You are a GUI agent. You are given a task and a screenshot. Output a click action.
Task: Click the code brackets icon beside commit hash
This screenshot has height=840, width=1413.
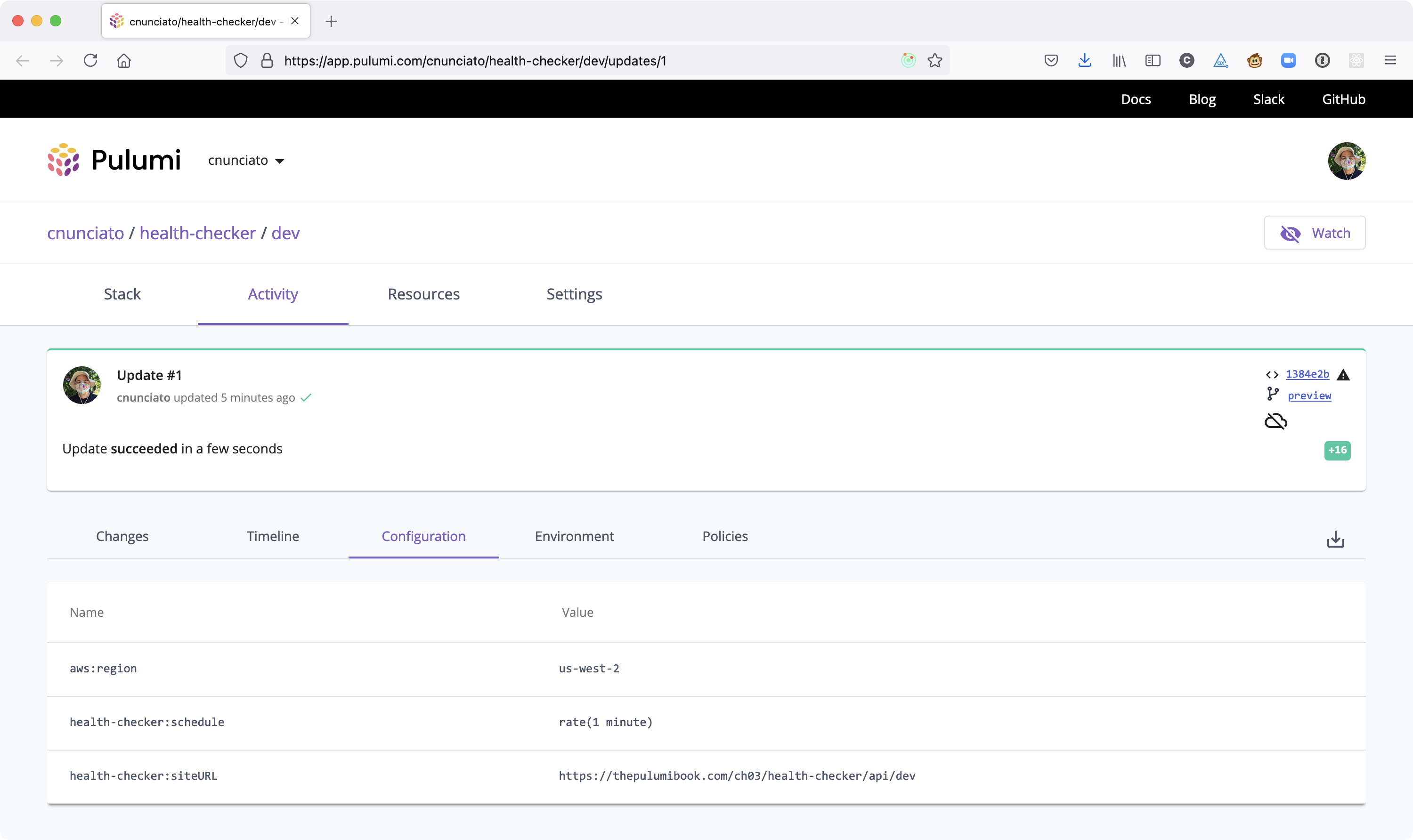(1272, 375)
